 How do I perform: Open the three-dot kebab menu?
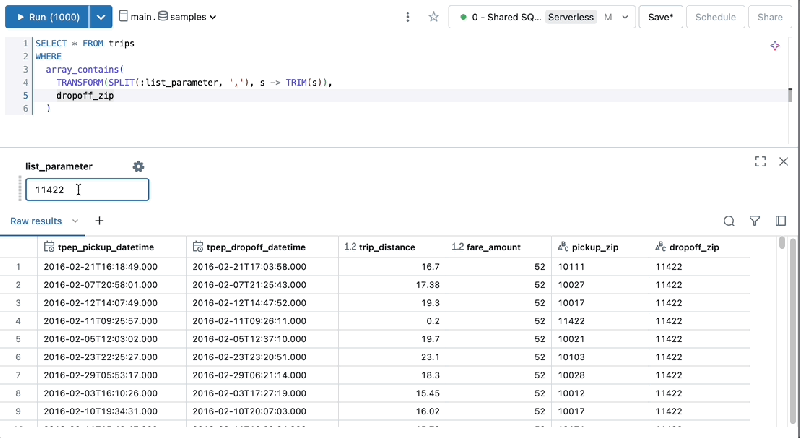pyautogui.click(x=407, y=17)
